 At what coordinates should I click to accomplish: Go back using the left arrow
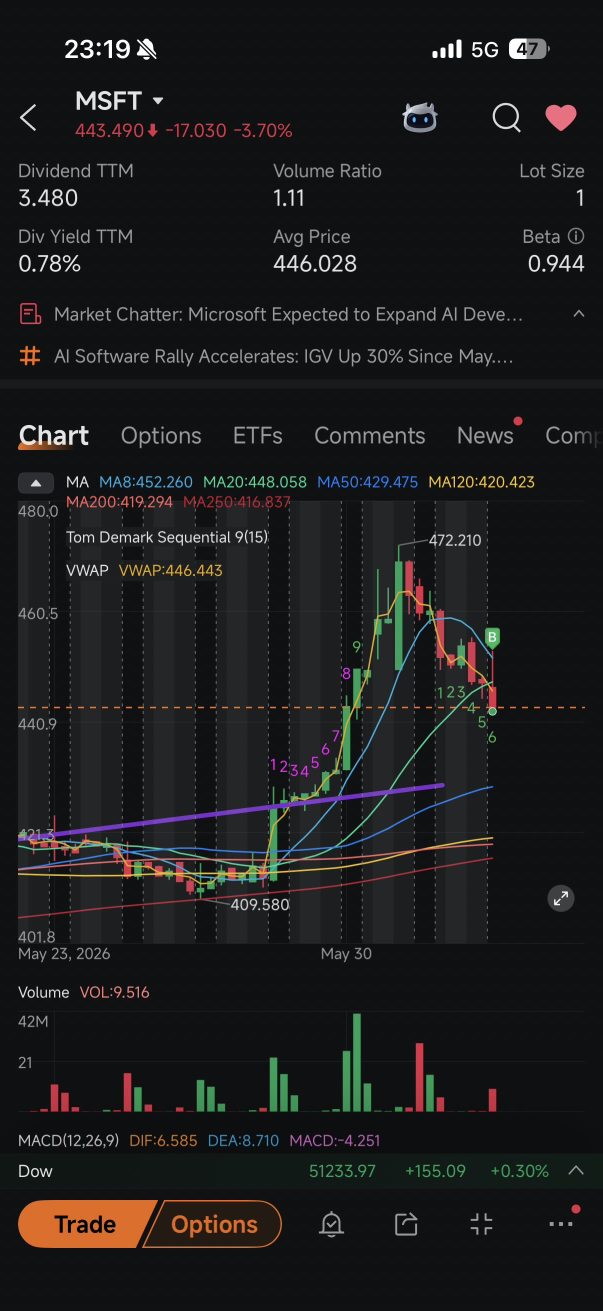pos(28,118)
